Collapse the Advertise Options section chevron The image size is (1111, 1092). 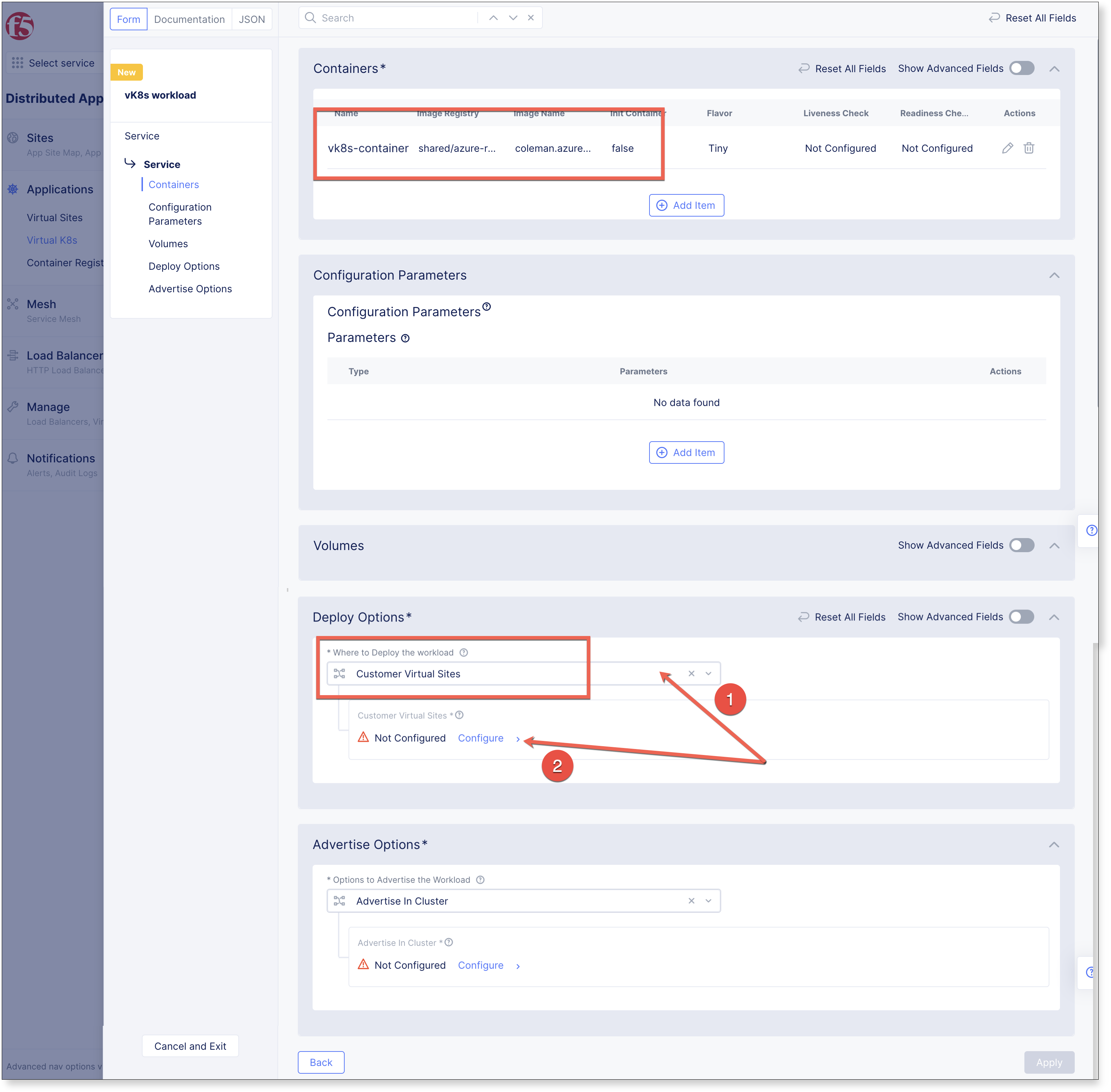(x=1054, y=845)
